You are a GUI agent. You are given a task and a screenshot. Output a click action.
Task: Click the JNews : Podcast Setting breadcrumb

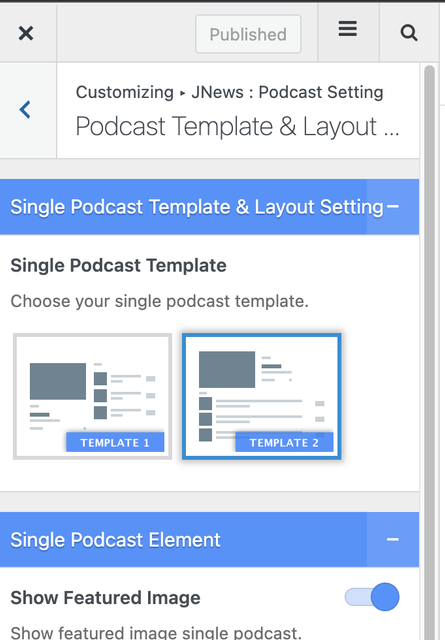pos(287,92)
